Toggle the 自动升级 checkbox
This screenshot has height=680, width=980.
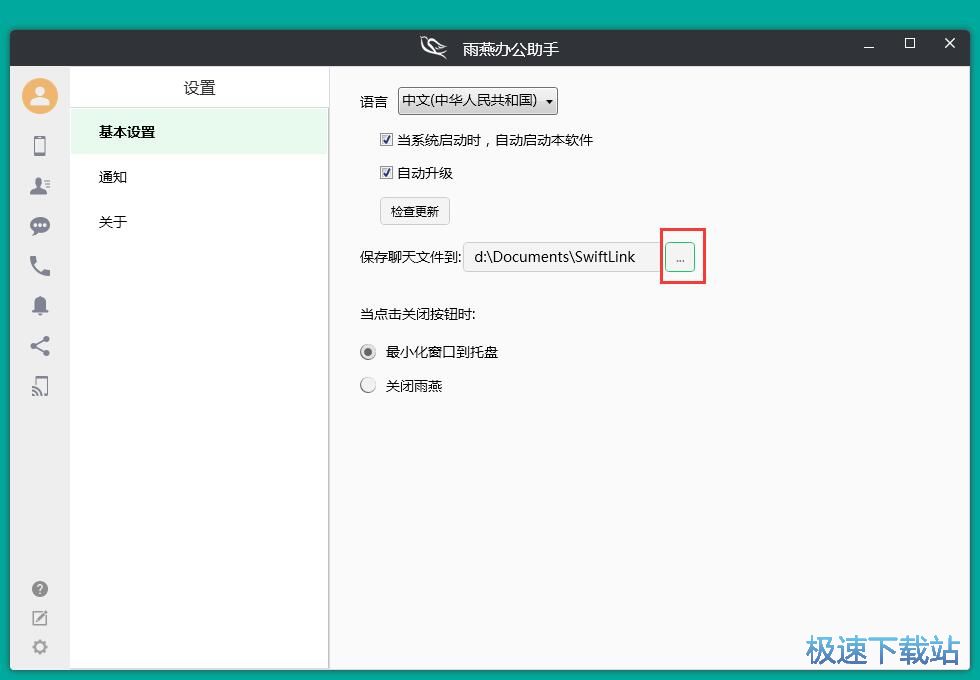pyautogui.click(x=386, y=172)
